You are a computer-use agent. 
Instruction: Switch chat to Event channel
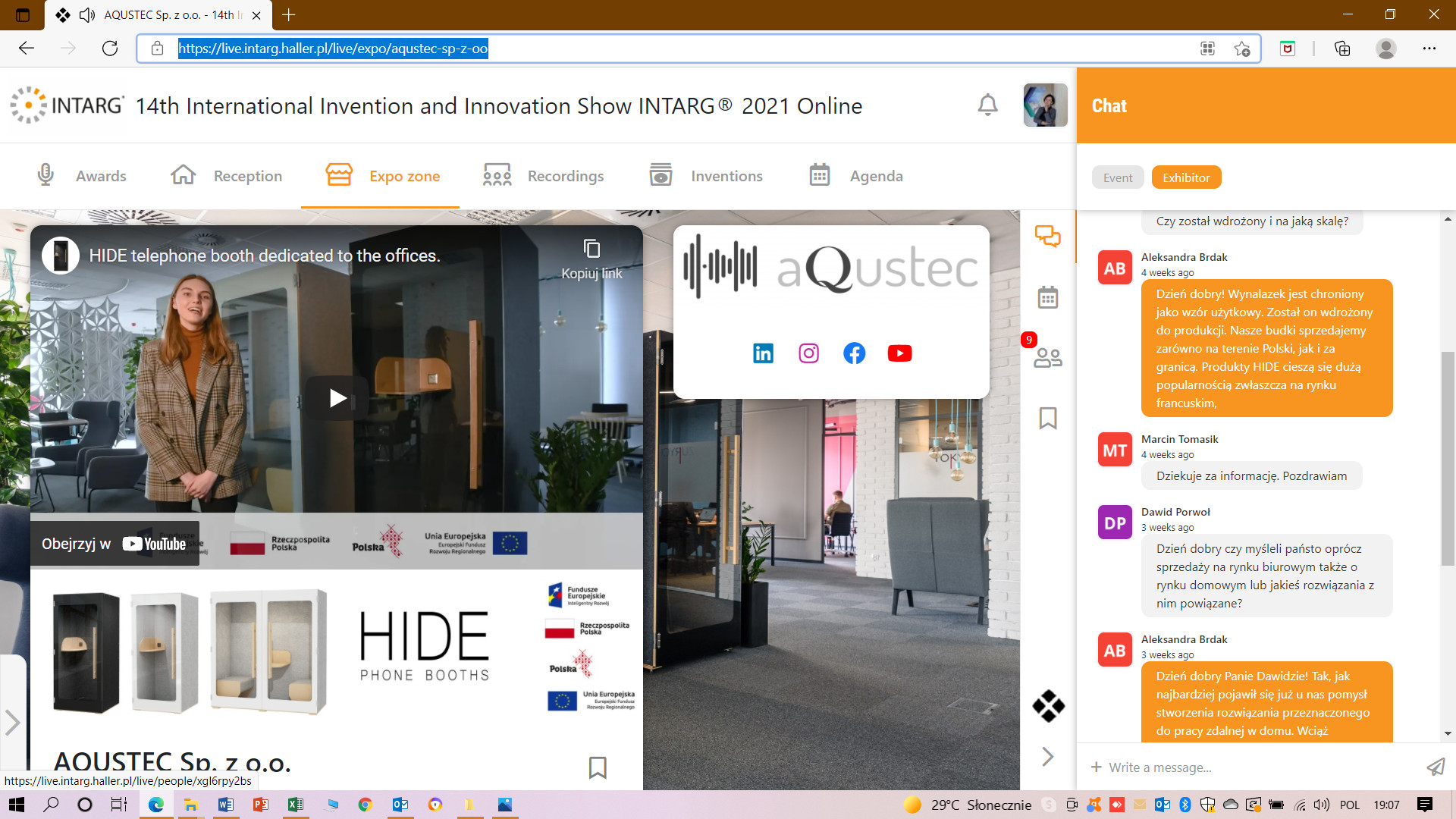(1118, 177)
